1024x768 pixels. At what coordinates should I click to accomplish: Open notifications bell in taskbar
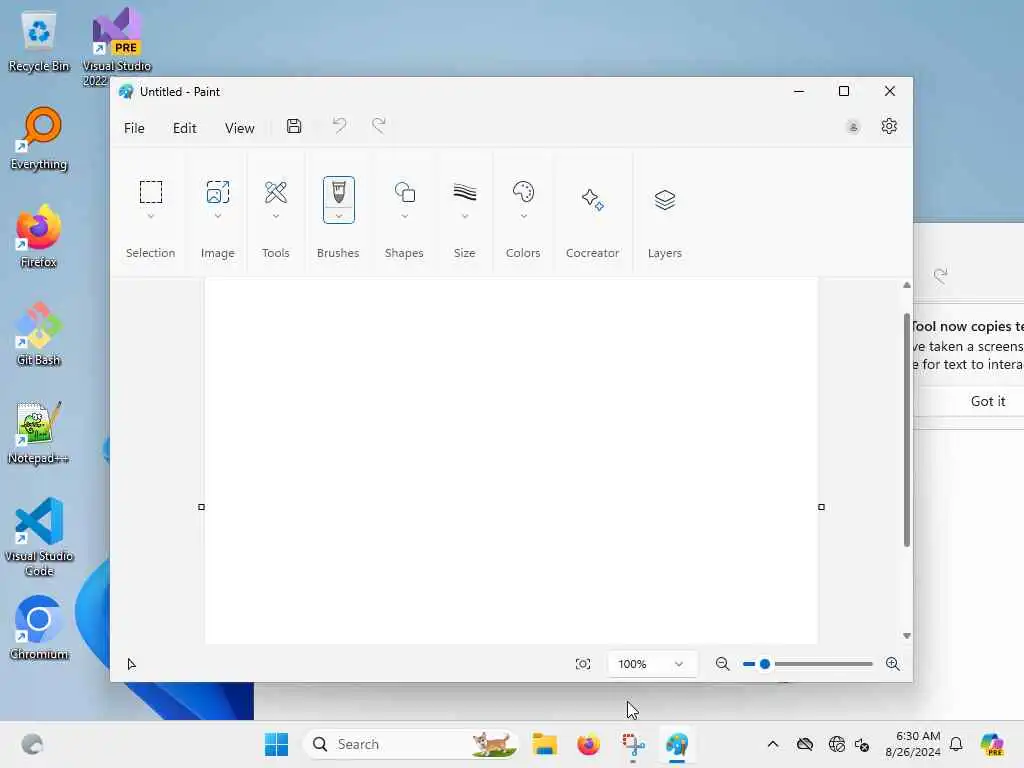click(956, 744)
